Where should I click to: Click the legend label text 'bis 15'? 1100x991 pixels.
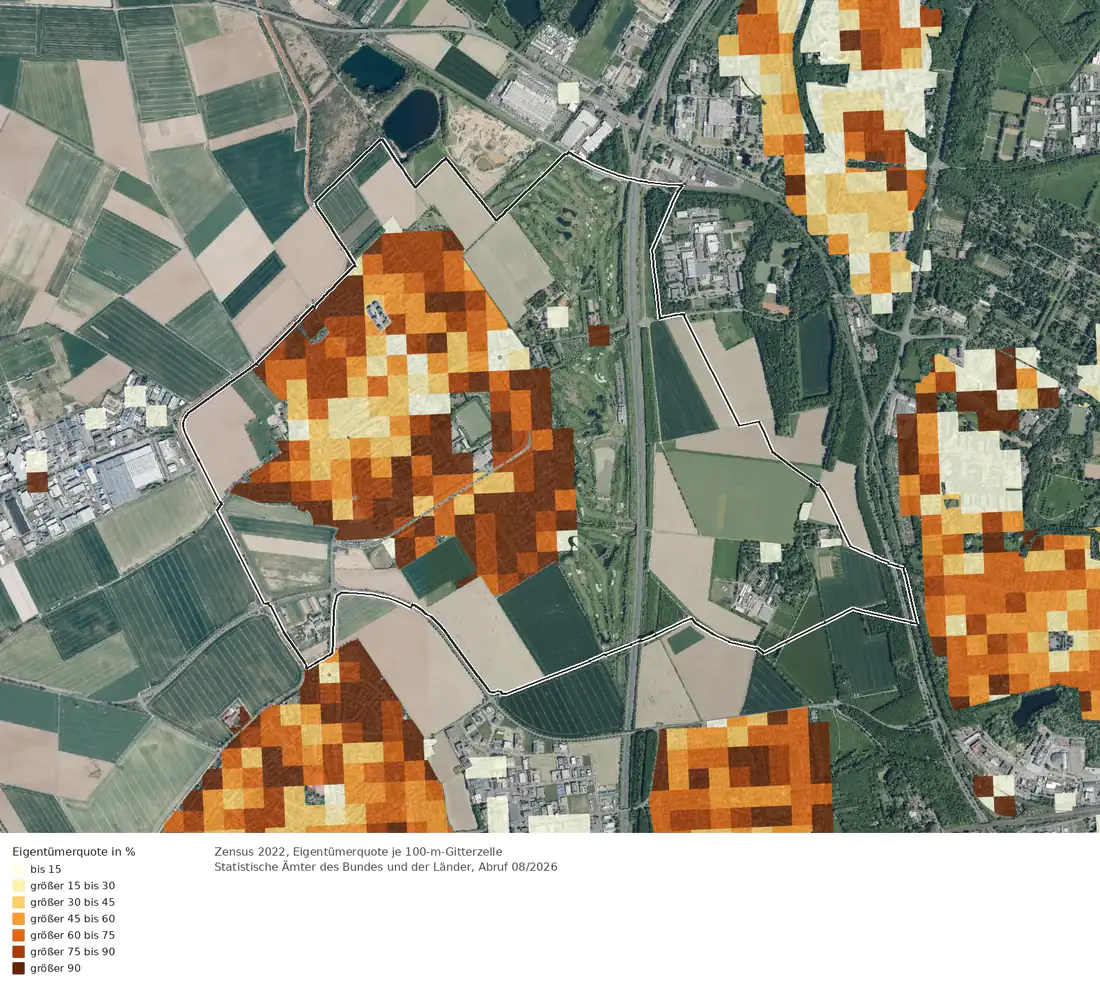[46, 869]
